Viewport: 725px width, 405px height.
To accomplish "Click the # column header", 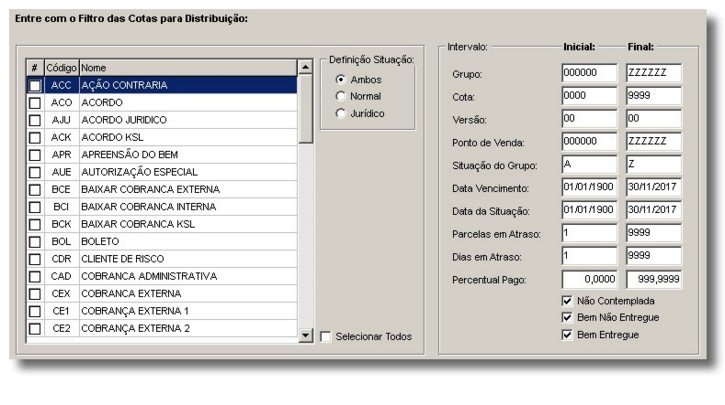I will click(x=35, y=68).
